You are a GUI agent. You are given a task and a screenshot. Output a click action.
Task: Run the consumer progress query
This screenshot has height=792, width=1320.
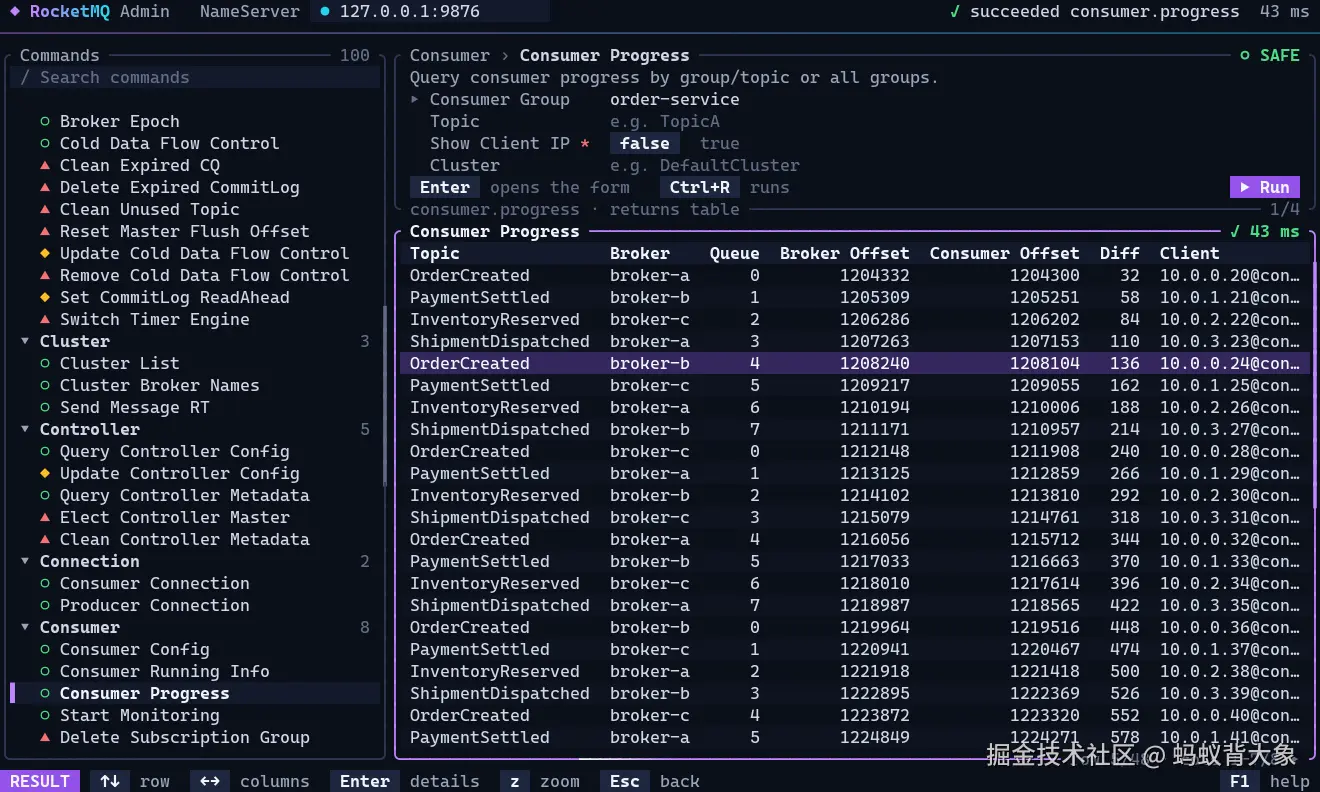(x=1265, y=187)
